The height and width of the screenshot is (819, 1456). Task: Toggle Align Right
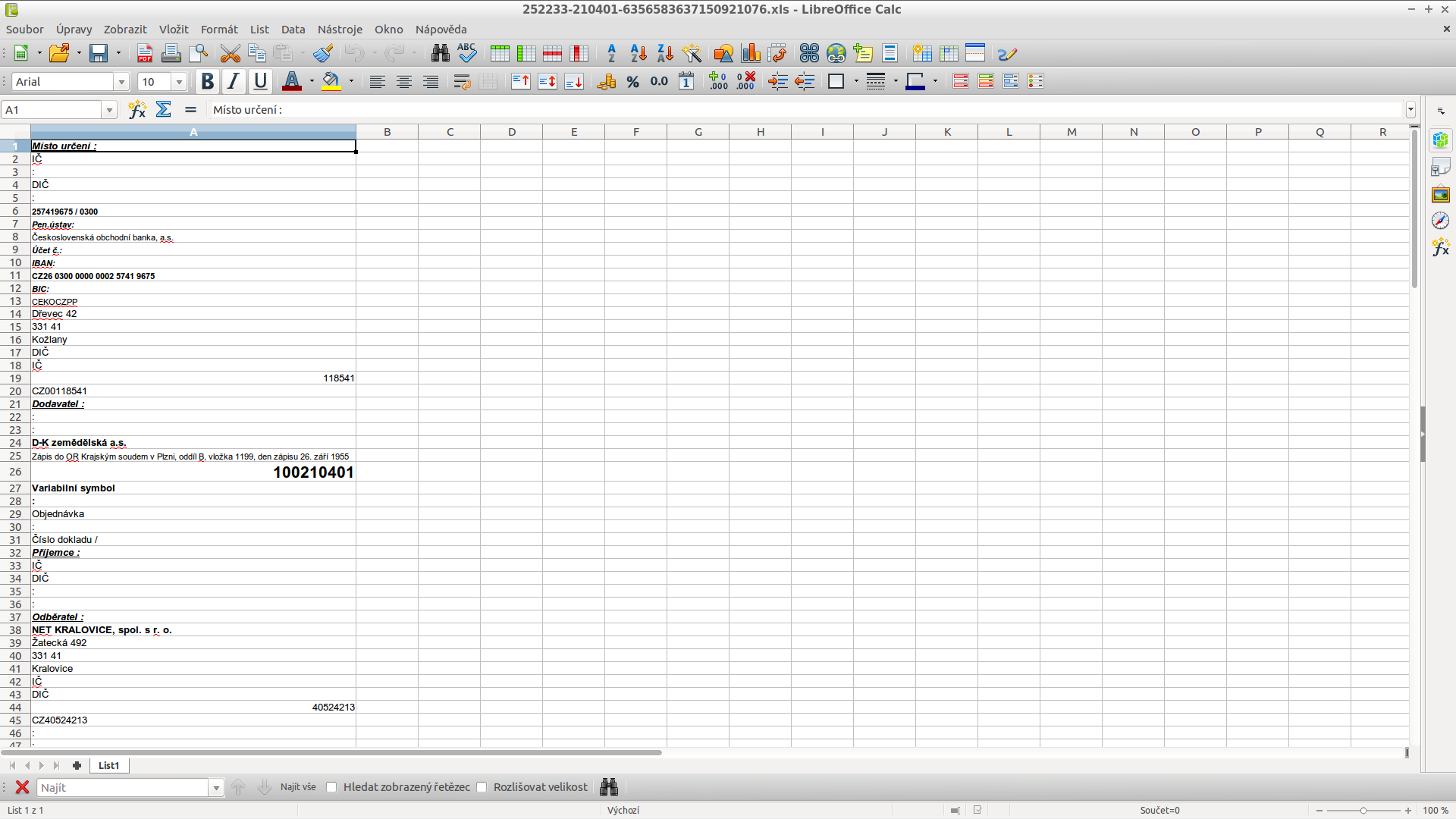point(431,81)
